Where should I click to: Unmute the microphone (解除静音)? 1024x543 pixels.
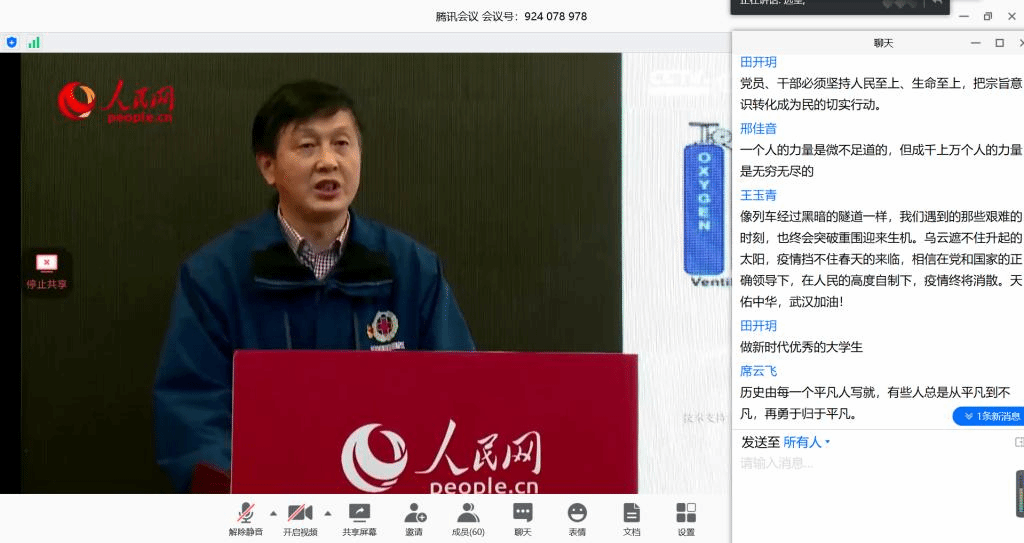click(x=245, y=517)
